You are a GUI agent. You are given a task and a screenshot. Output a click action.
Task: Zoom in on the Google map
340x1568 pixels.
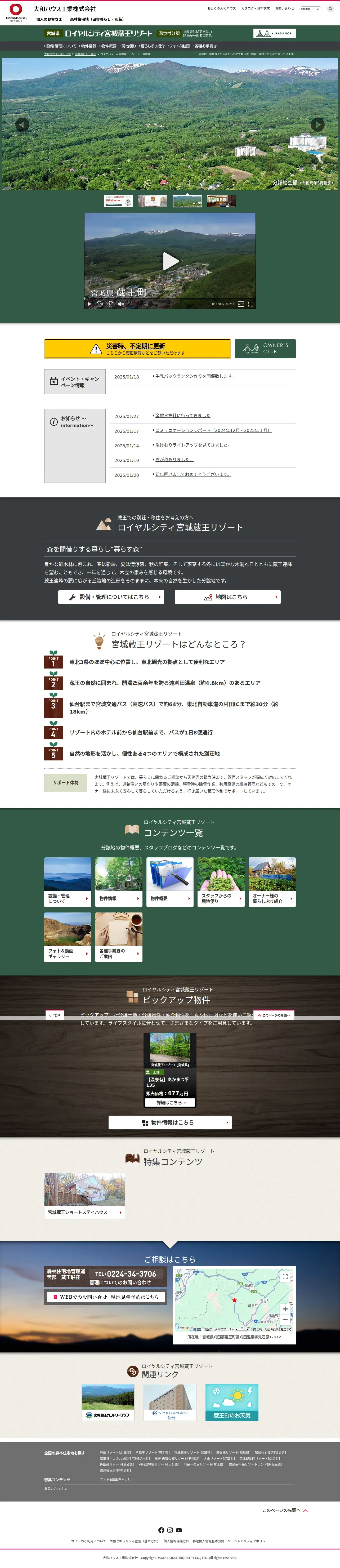(x=285, y=1308)
